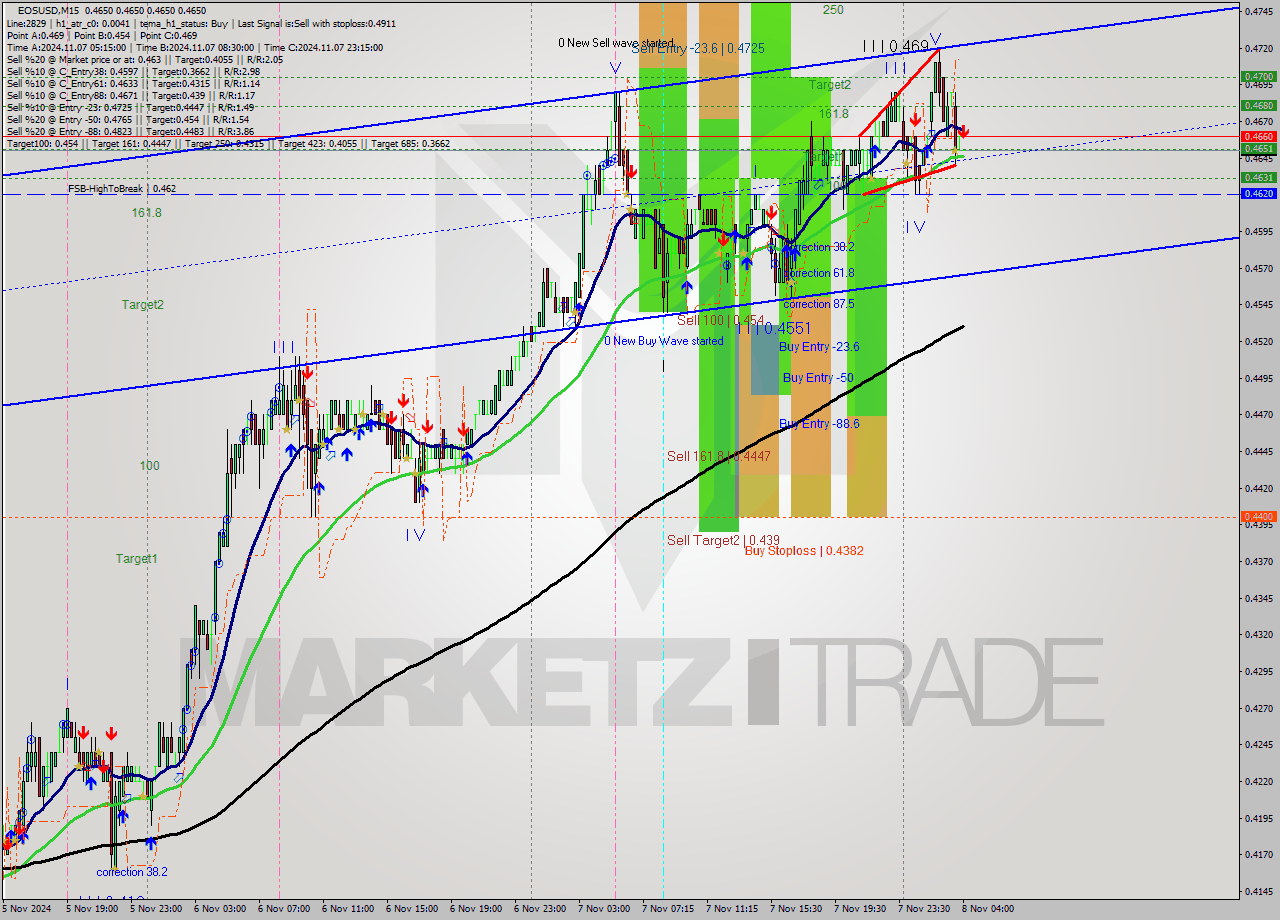The image size is (1280, 920).
Task: Select the 'Buy Stoploss | 0.4382' label
Action: [x=804, y=551]
